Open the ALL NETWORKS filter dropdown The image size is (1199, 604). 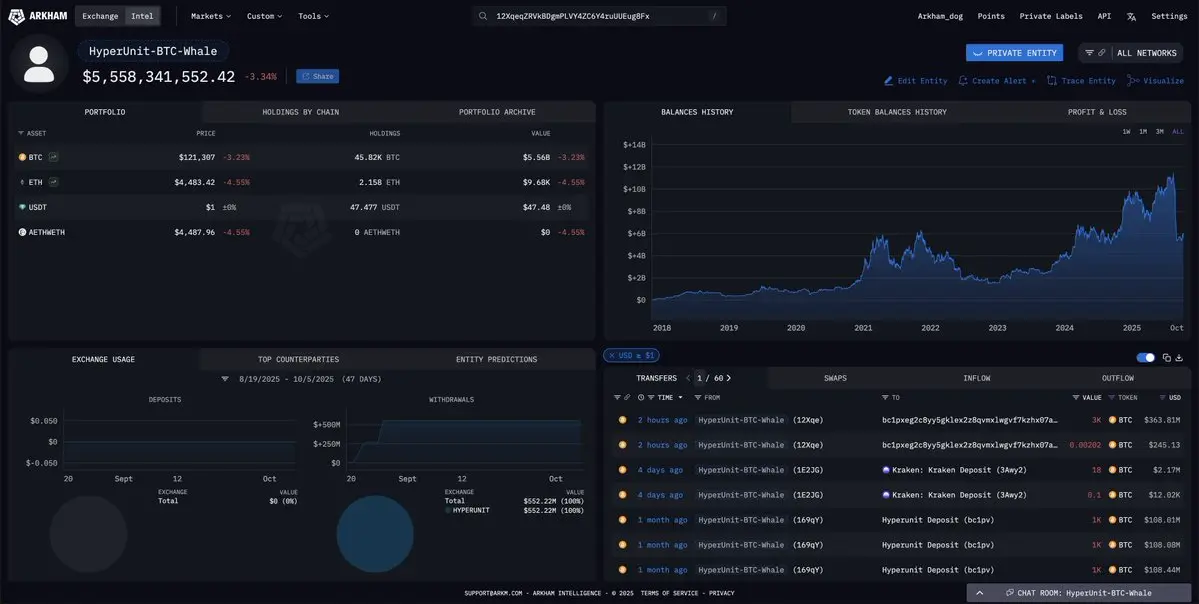(1131, 53)
